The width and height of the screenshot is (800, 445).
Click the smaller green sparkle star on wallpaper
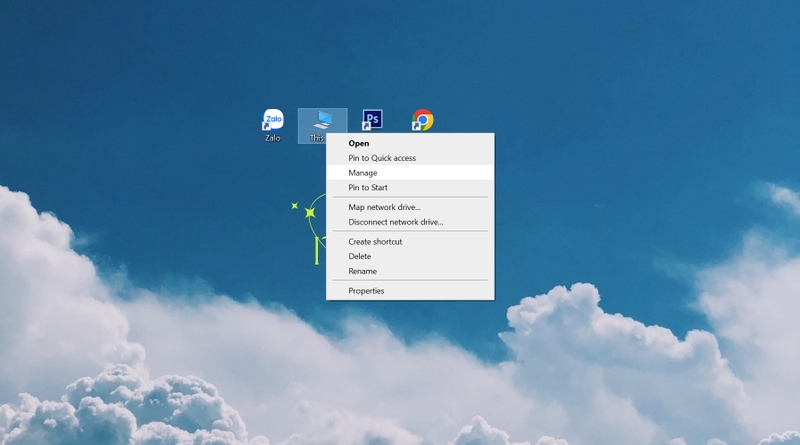(x=294, y=206)
